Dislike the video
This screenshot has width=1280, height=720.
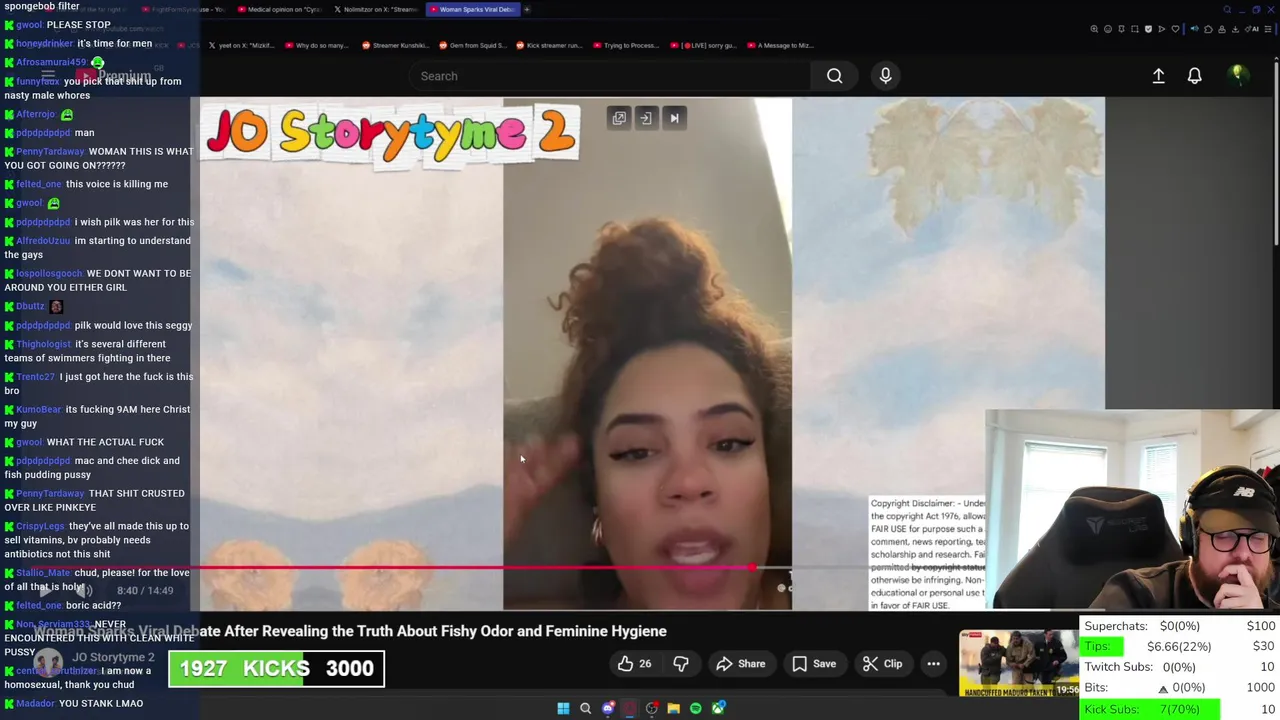point(681,664)
